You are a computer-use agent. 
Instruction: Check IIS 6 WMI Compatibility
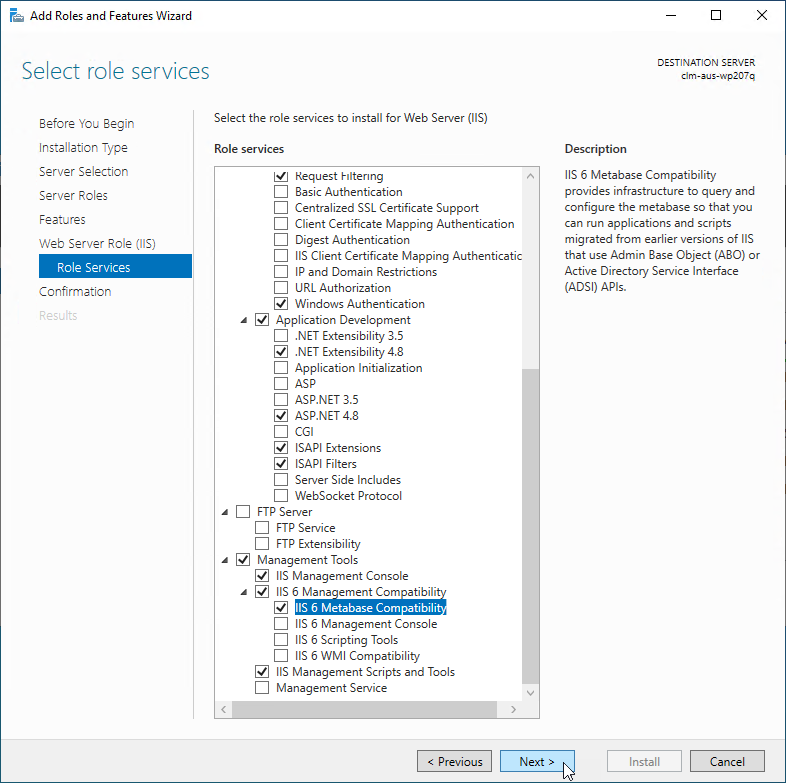coord(281,656)
